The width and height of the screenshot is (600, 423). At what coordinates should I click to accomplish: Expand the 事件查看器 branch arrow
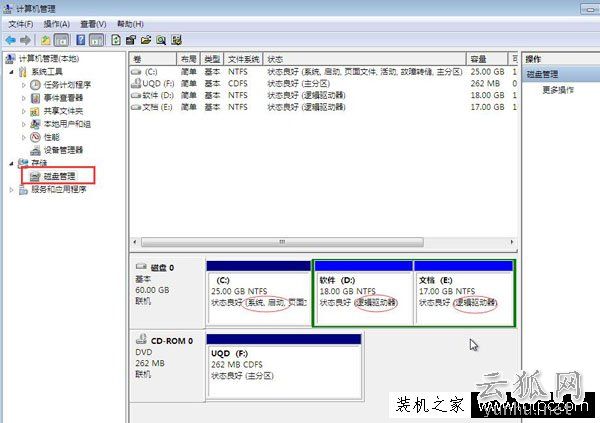pos(23,98)
